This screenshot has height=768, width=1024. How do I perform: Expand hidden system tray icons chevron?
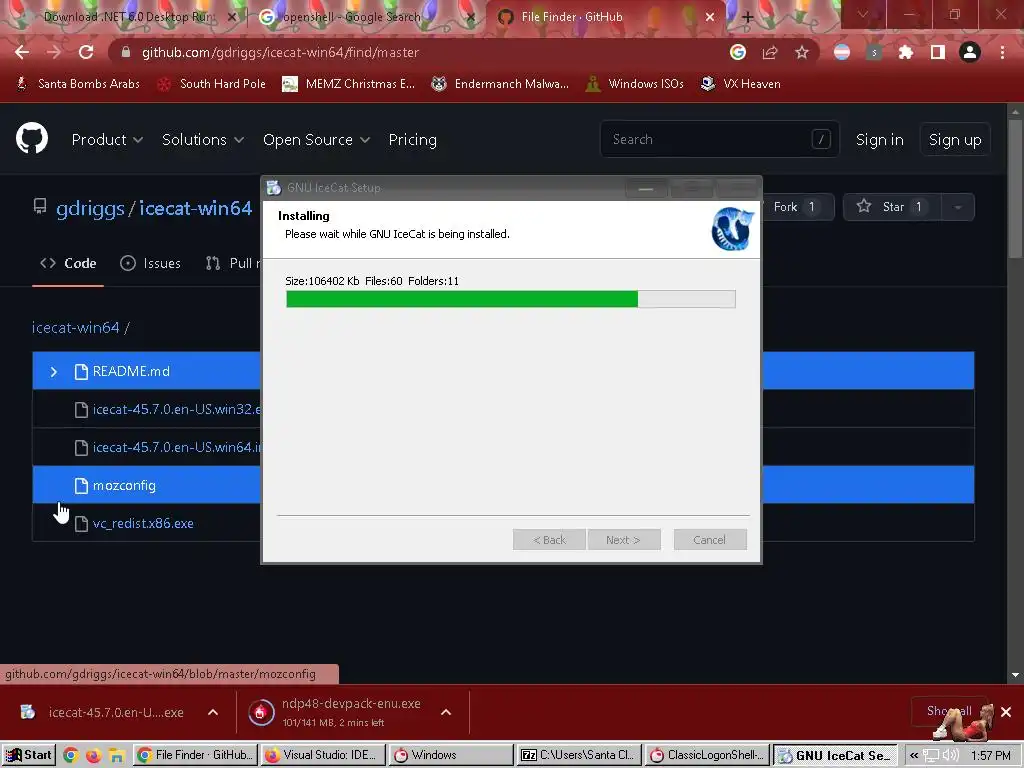click(914, 756)
